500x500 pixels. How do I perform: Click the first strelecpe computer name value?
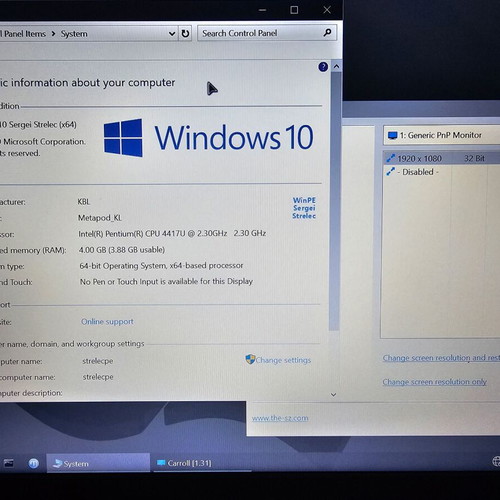coord(98,361)
